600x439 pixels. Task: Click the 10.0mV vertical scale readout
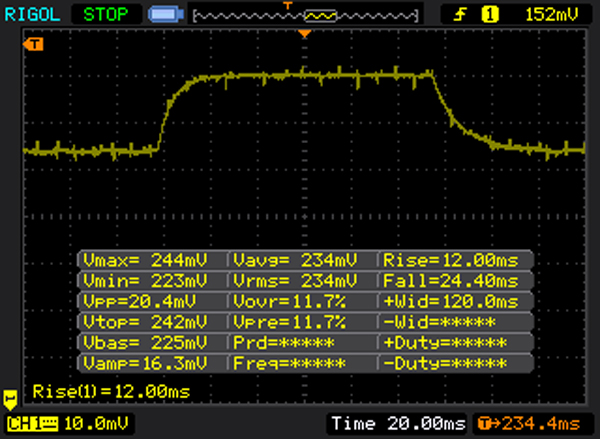[96, 424]
